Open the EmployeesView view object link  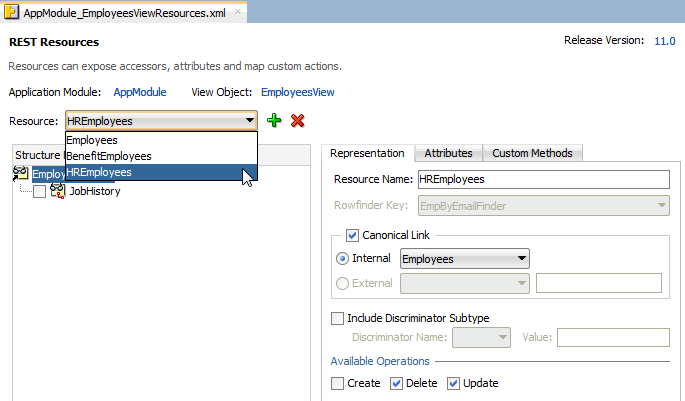[x=298, y=93]
